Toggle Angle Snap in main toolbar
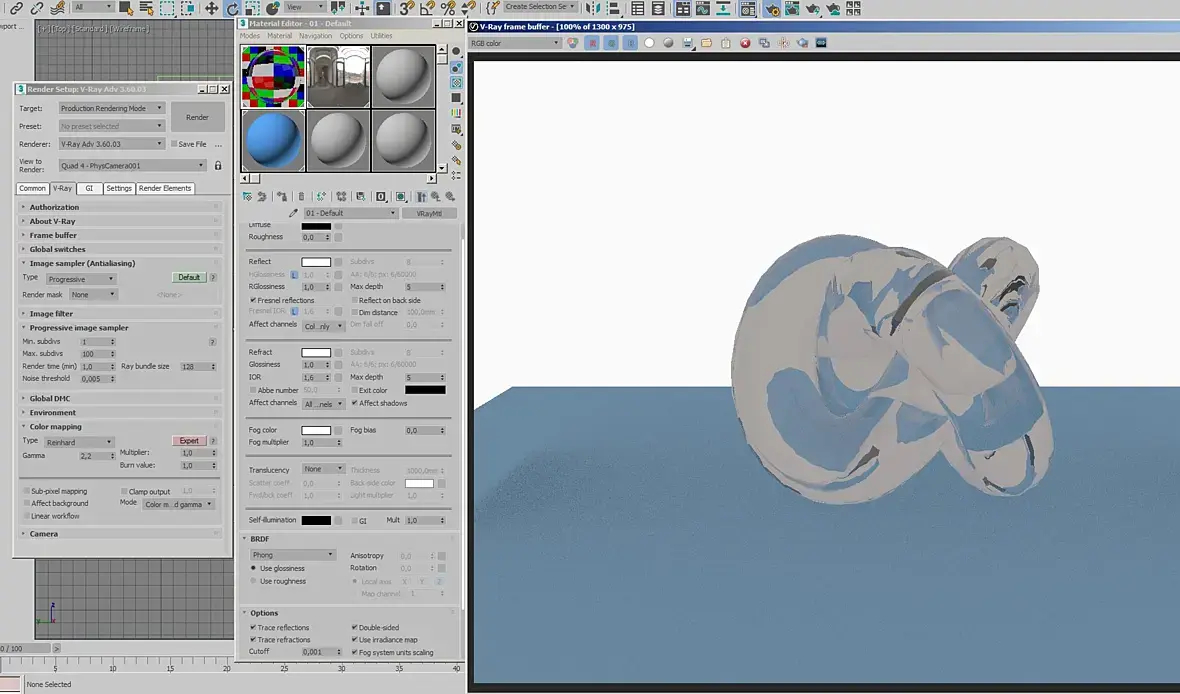The width and height of the screenshot is (1180, 694). pyautogui.click(x=427, y=8)
